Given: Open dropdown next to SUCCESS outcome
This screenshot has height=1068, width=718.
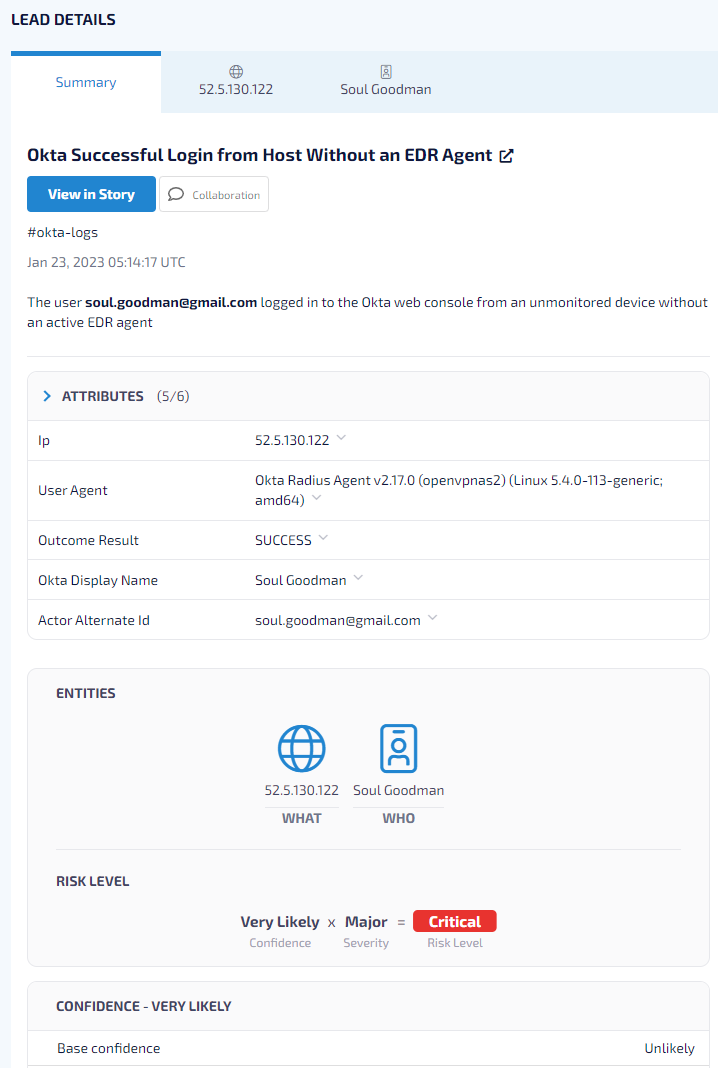Looking at the screenshot, I should pyautogui.click(x=324, y=538).
